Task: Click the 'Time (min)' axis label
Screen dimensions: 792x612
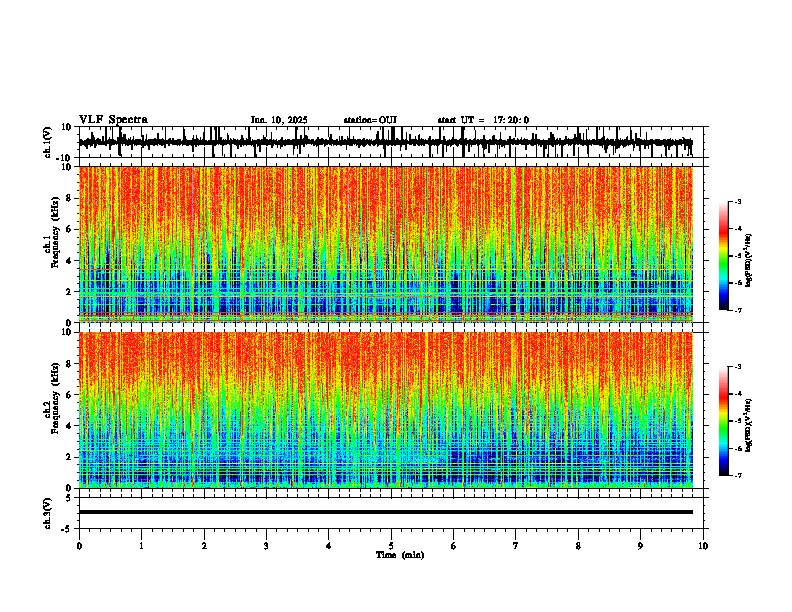Action: [400, 555]
